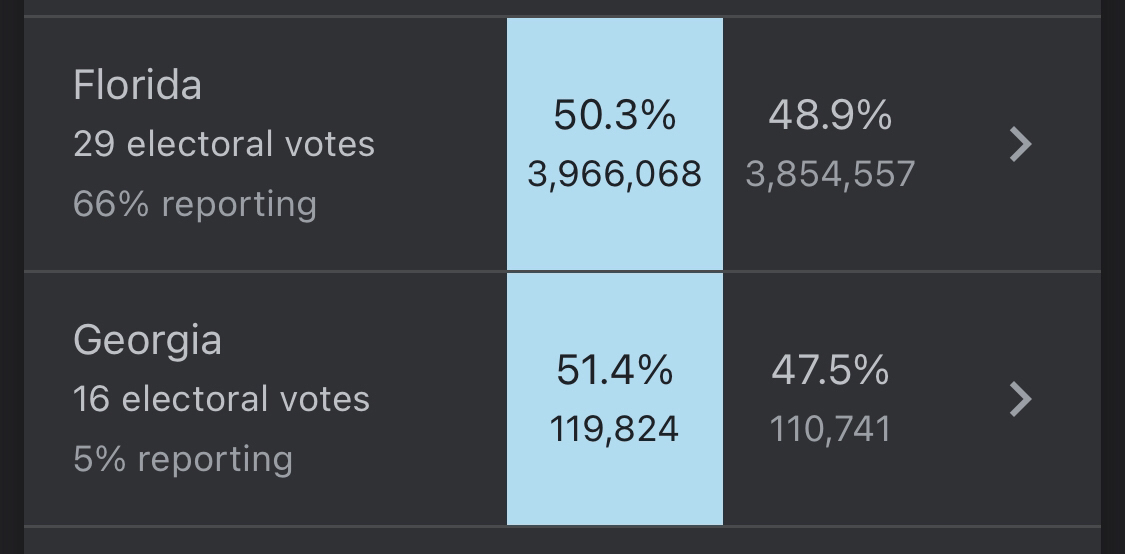The width and height of the screenshot is (1125, 554).
Task: Select Georgia 51.4% highlighted blue cell
Action: point(615,399)
